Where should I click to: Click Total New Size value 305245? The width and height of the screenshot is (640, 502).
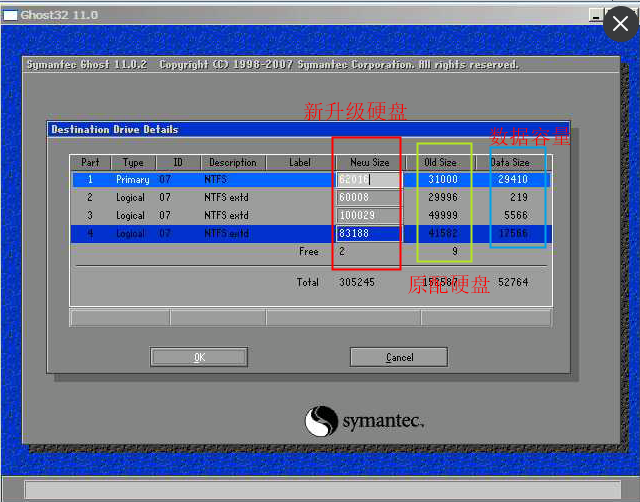tap(357, 282)
